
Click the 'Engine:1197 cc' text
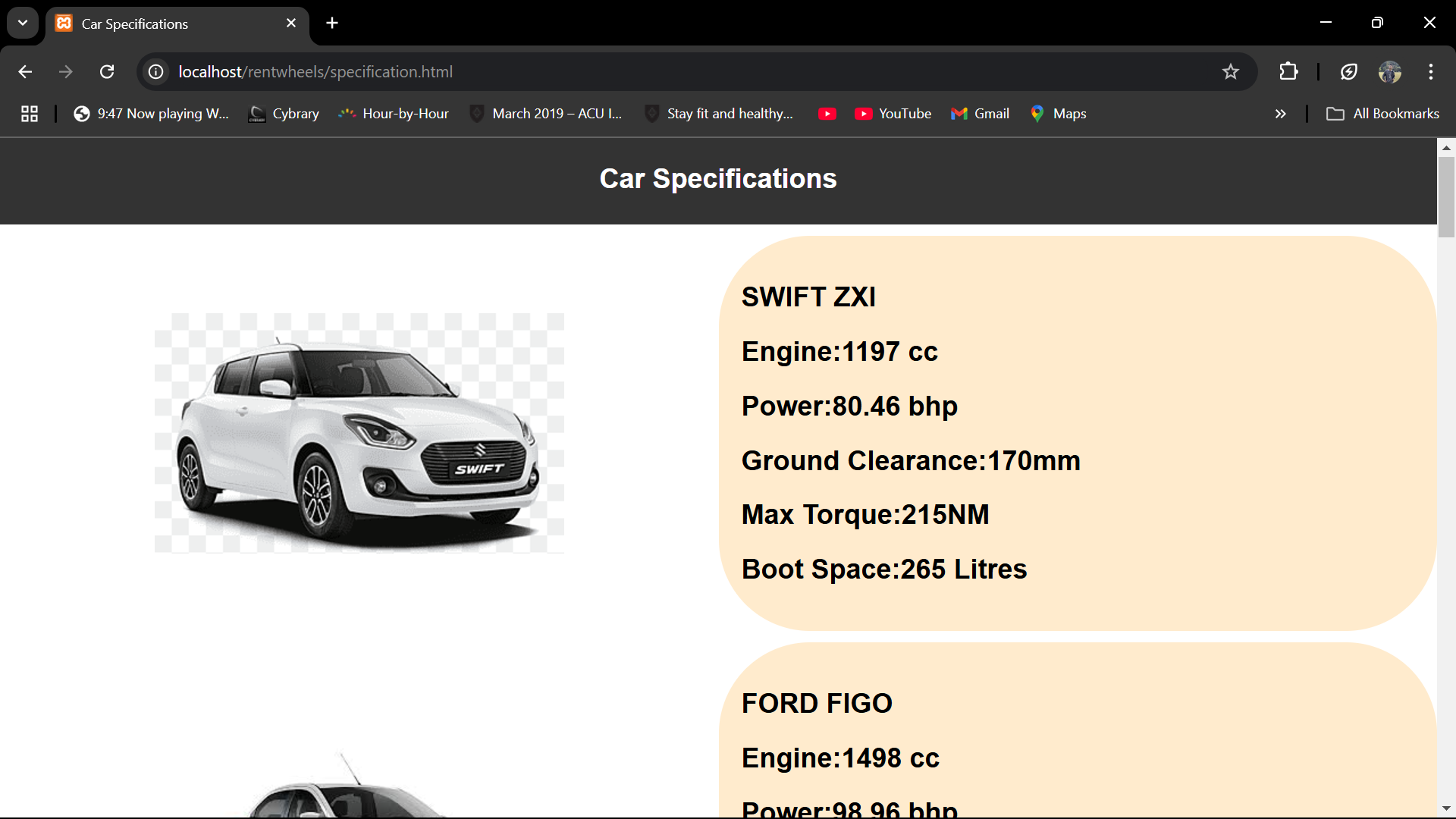coord(839,352)
